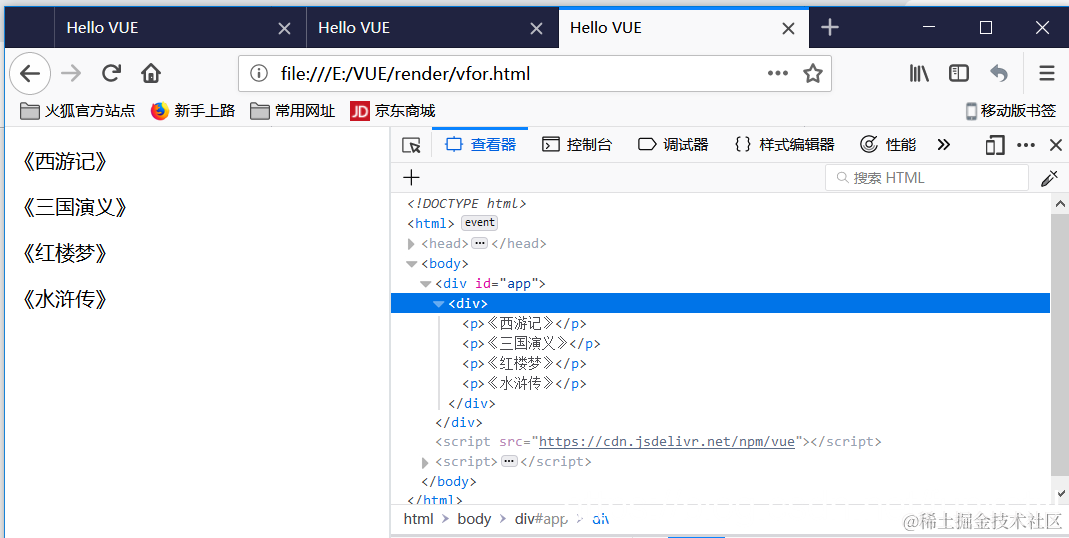Open the 常用网址 bookmark folder

coord(292,110)
